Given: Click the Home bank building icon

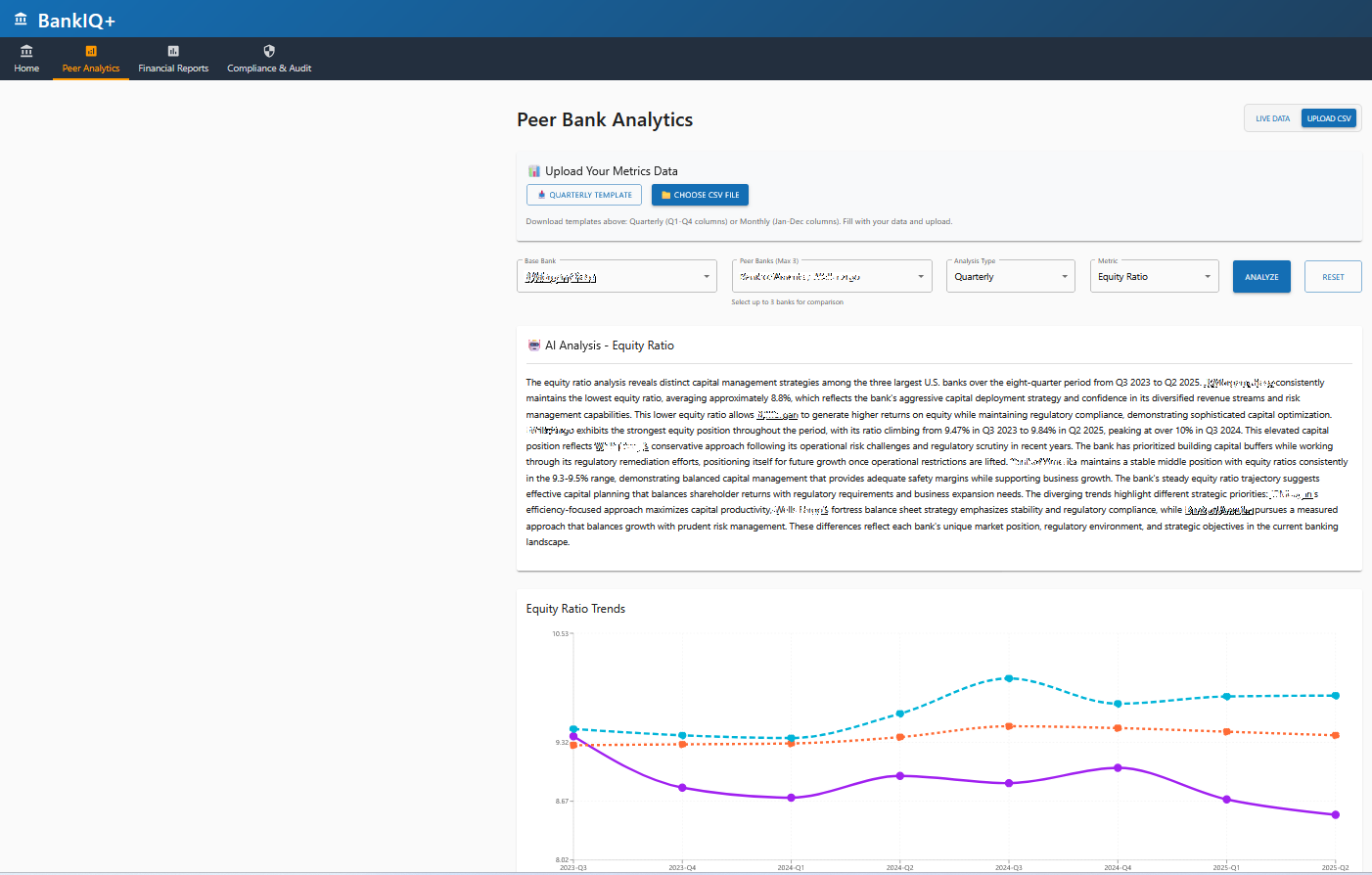Looking at the screenshot, I should [x=26, y=51].
